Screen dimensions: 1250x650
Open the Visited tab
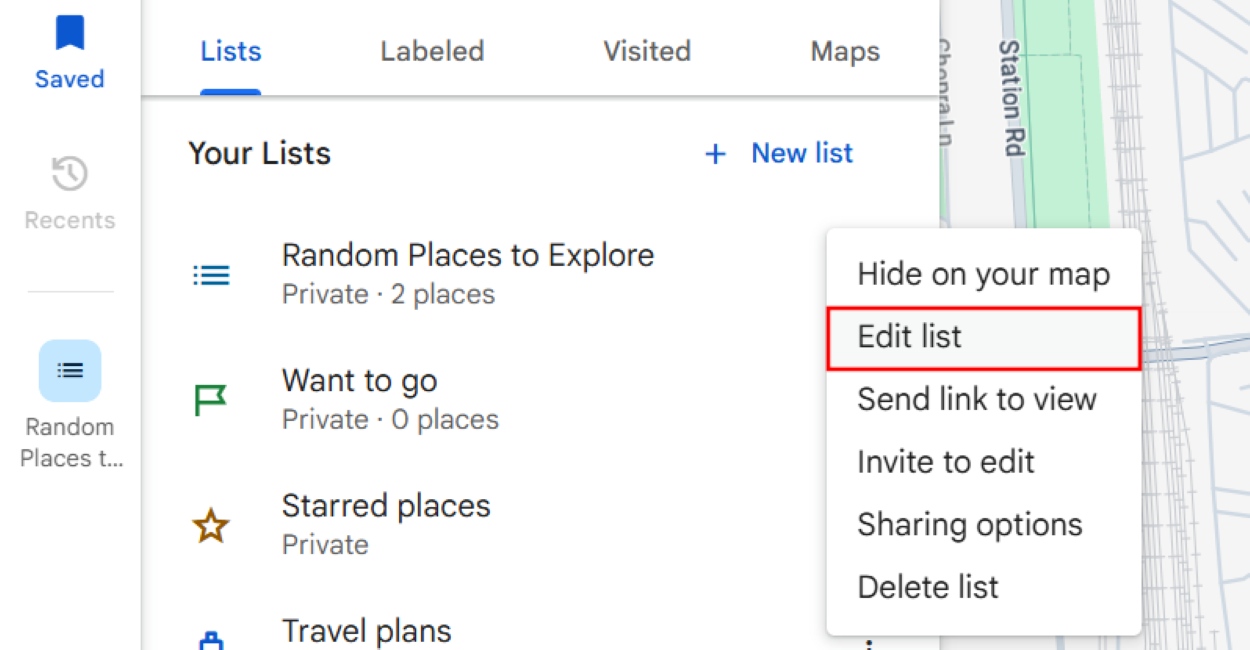[x=646, y=51]
